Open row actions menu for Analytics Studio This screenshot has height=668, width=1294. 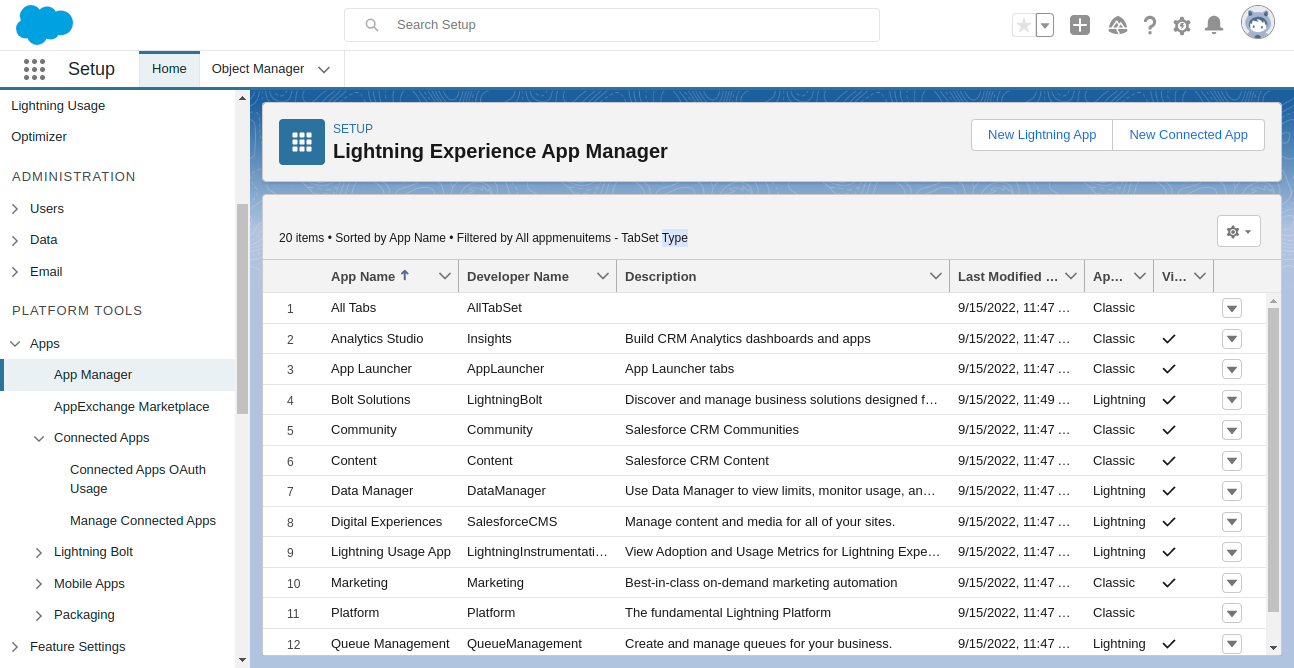pyautogui.click(x=1232, y=339)
